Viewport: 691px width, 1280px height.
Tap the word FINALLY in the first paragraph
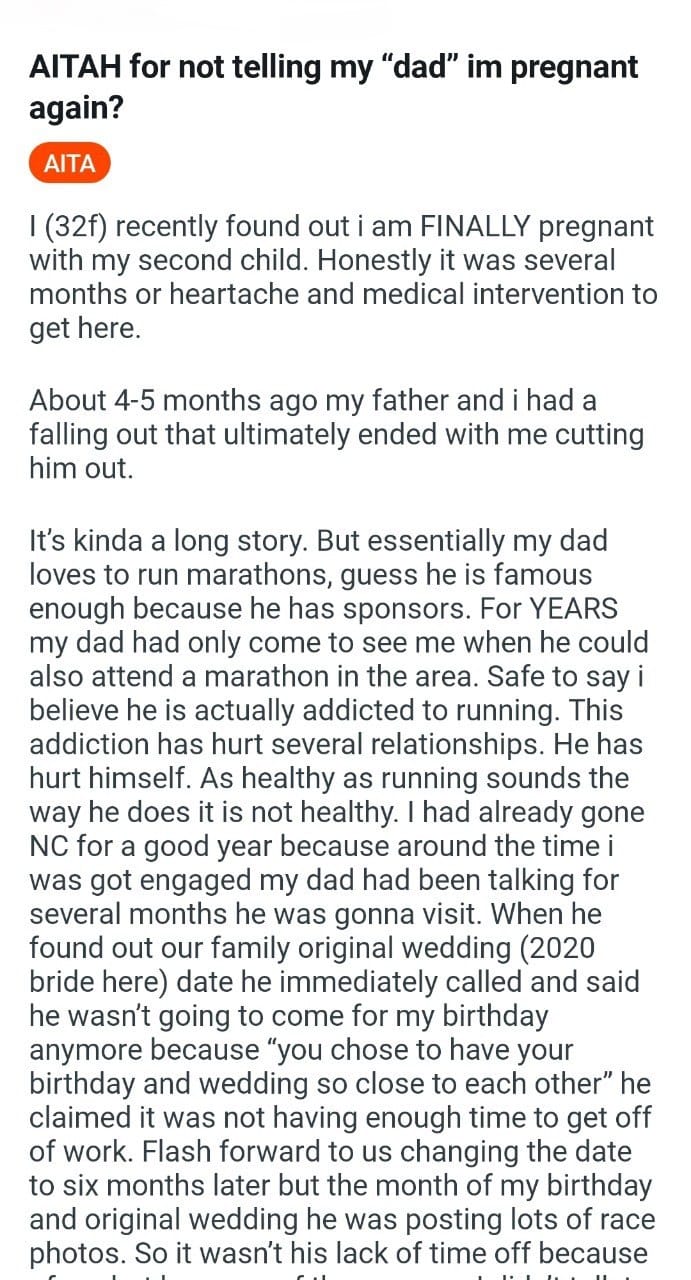[477, 227]
